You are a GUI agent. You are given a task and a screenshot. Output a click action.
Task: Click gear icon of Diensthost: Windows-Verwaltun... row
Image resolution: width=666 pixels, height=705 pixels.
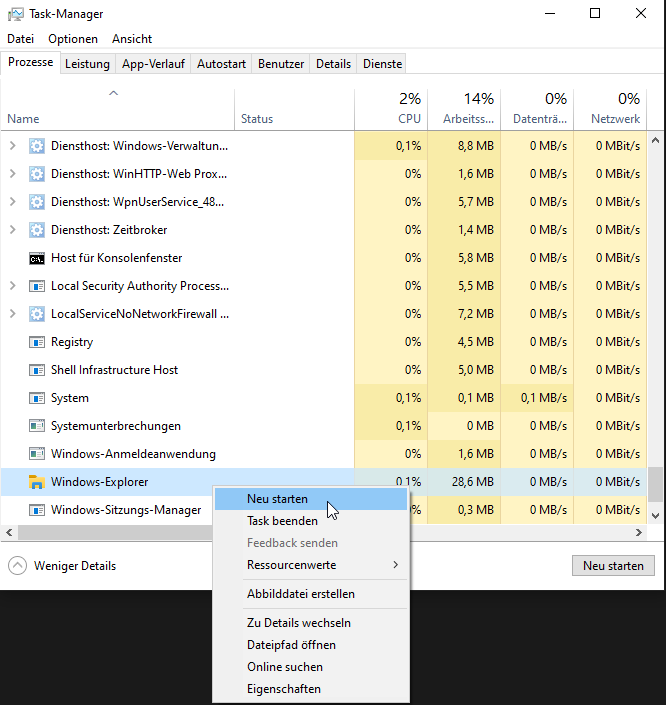point(37,146)
